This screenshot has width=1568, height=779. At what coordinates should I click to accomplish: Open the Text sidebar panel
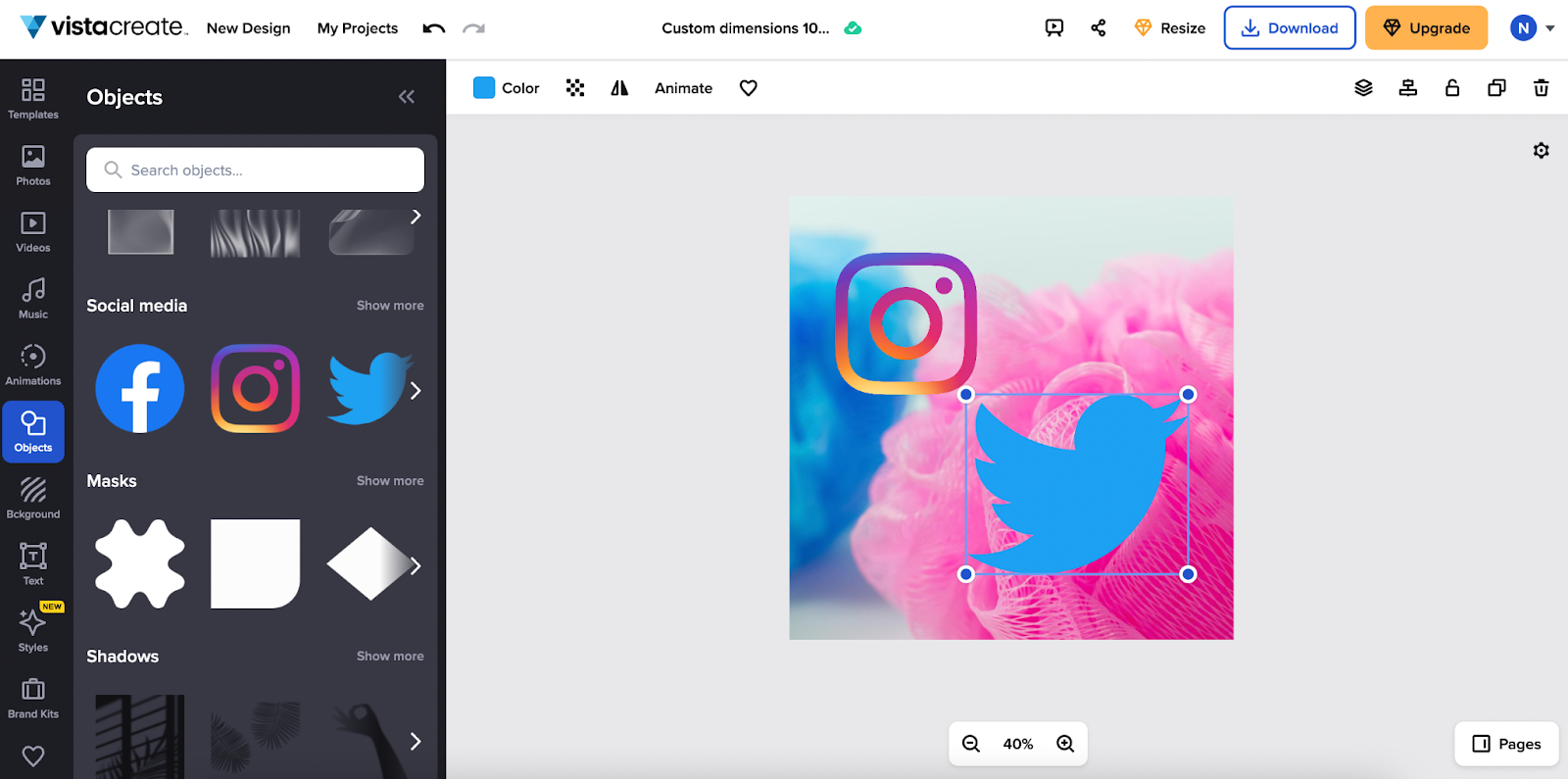point(33,565)
